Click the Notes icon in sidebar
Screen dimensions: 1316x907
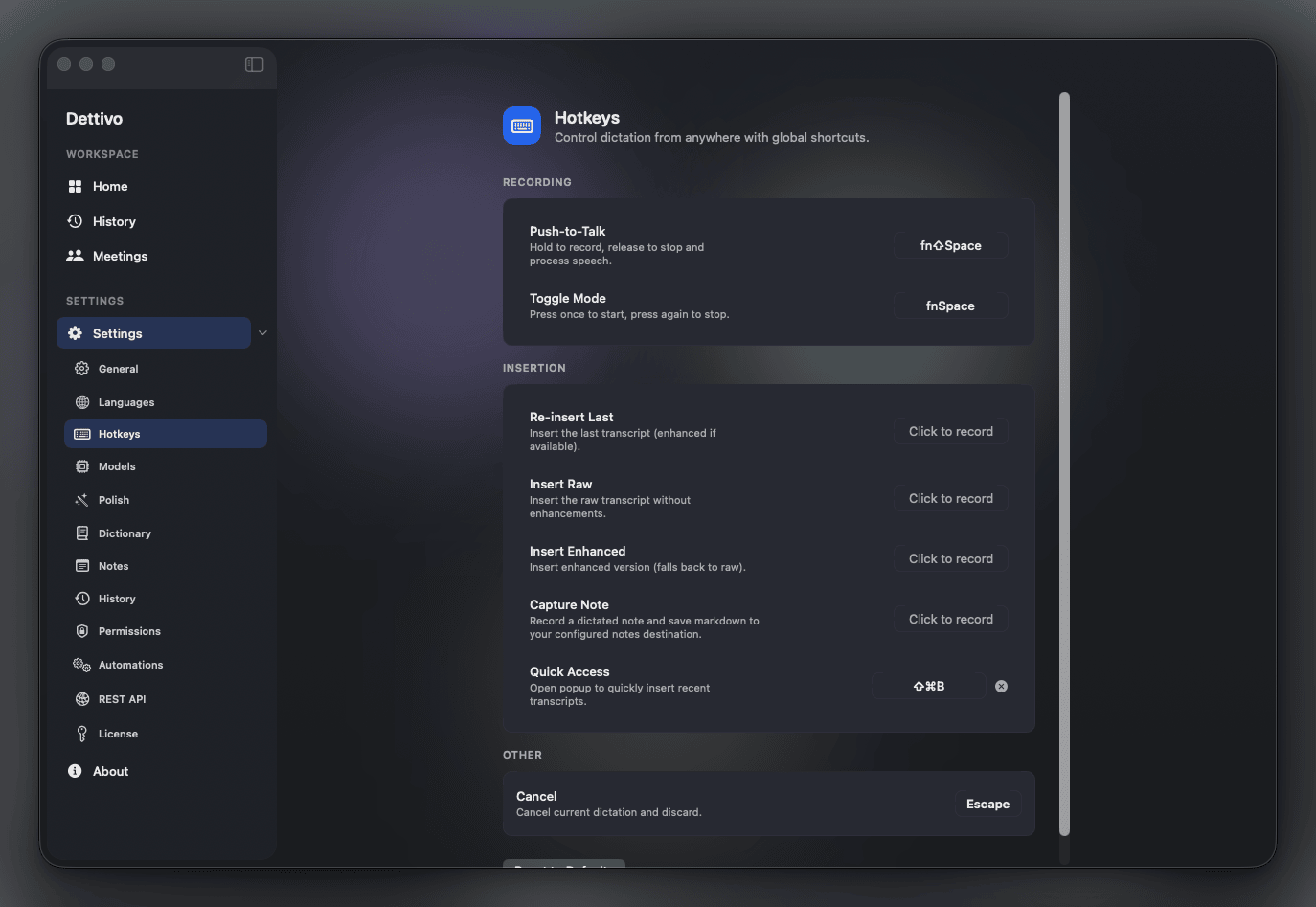(82, 566)
